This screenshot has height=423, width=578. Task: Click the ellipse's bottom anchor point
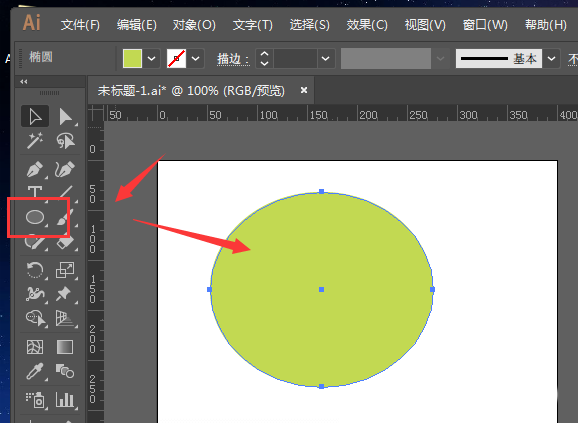point(321,386)
